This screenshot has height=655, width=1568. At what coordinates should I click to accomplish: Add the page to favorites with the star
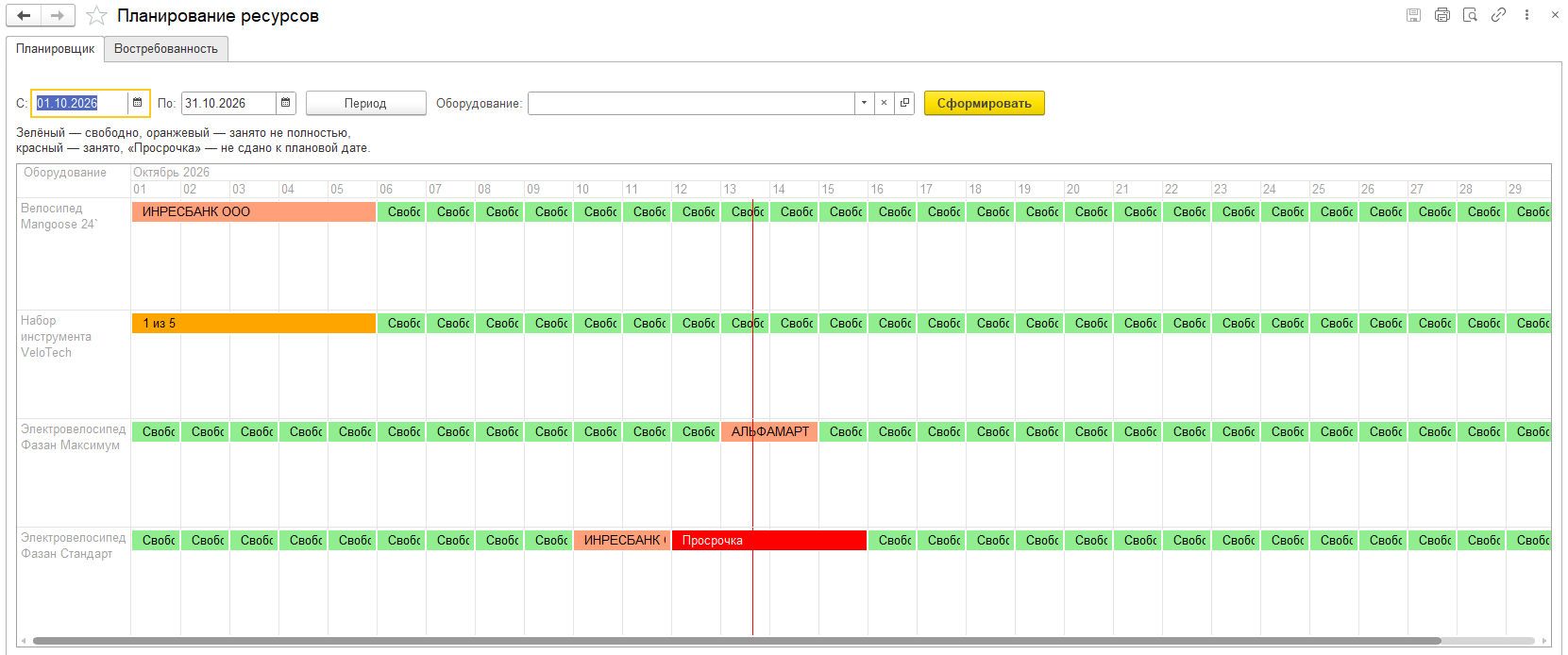pos(96,16)
